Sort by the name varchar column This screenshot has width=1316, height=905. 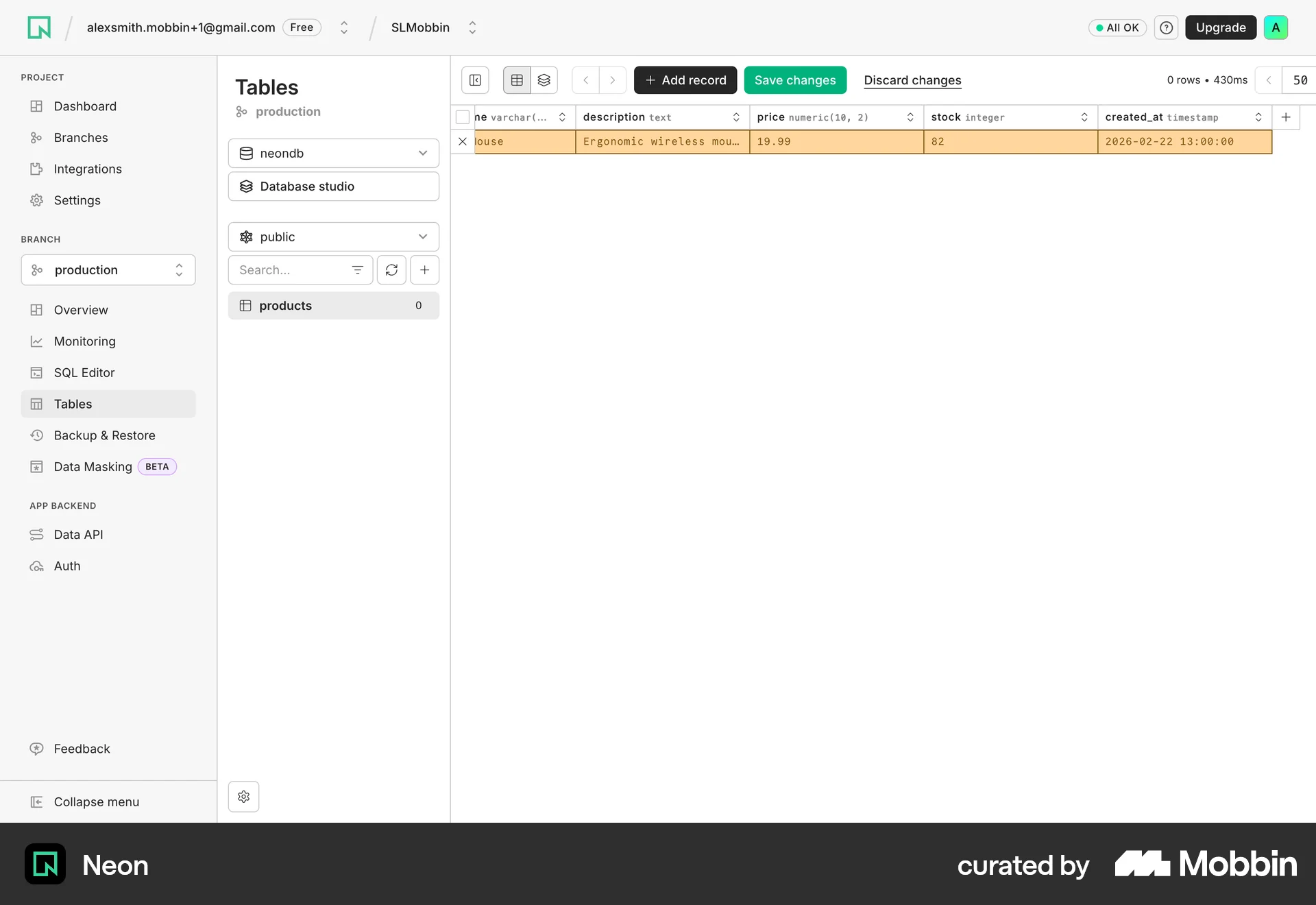(562, 117)
